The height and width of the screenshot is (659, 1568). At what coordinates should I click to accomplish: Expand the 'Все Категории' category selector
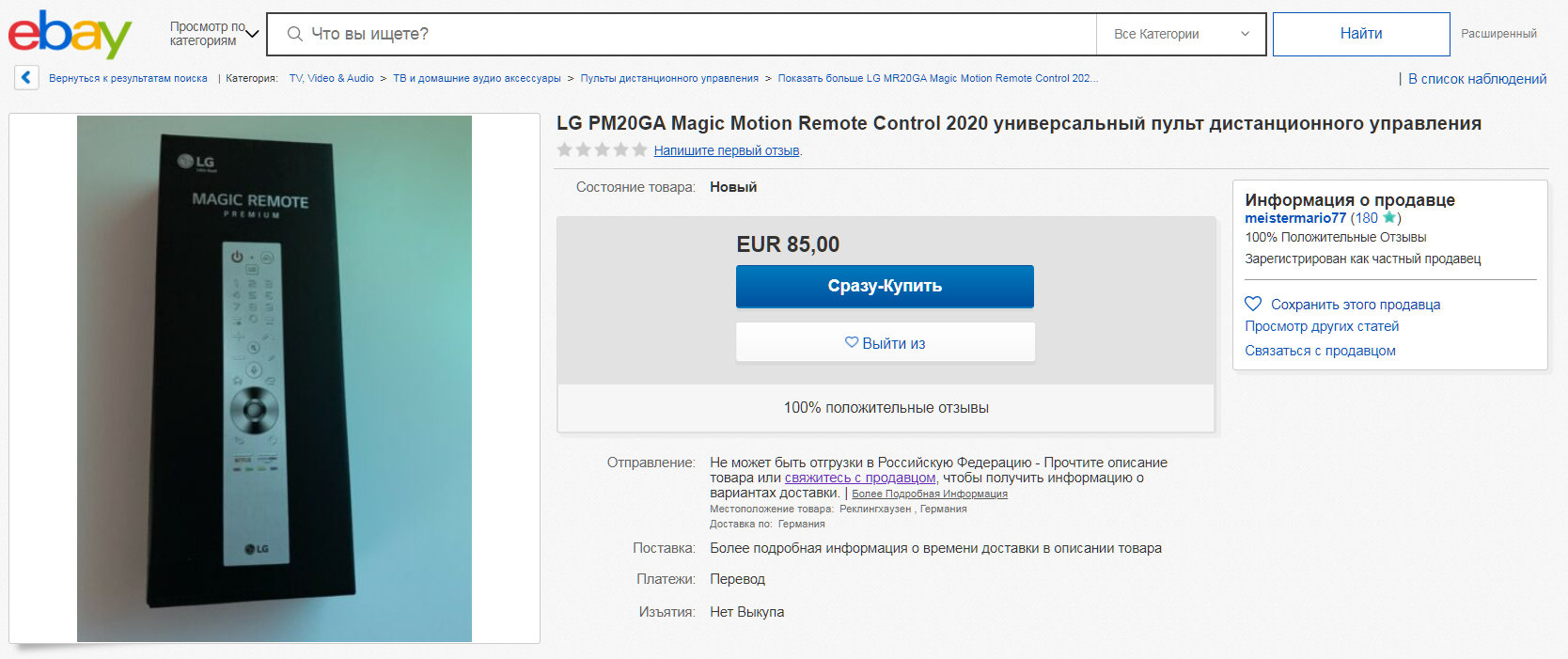point(1181,34)
